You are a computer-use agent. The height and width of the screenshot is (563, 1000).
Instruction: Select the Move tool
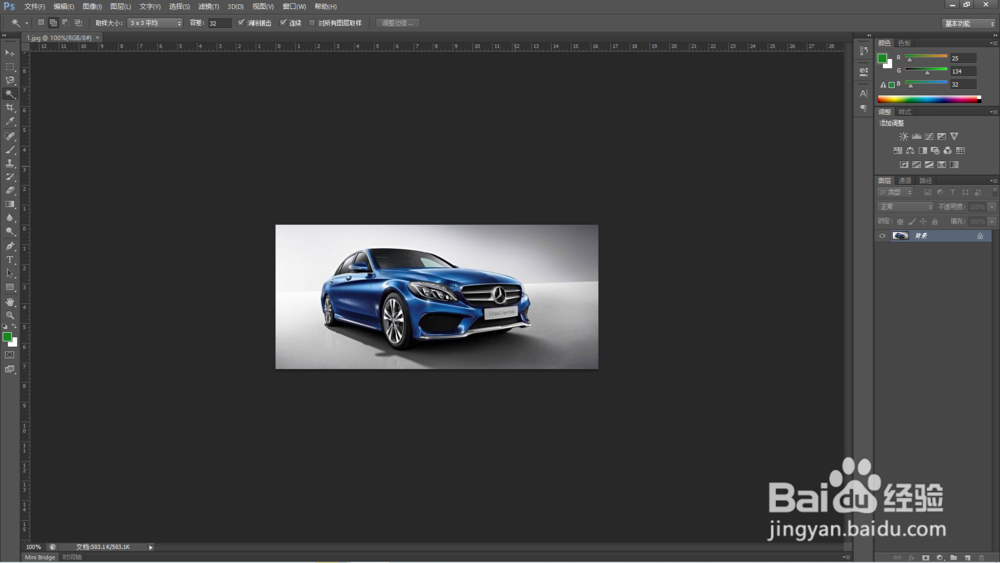click(10, 53)
